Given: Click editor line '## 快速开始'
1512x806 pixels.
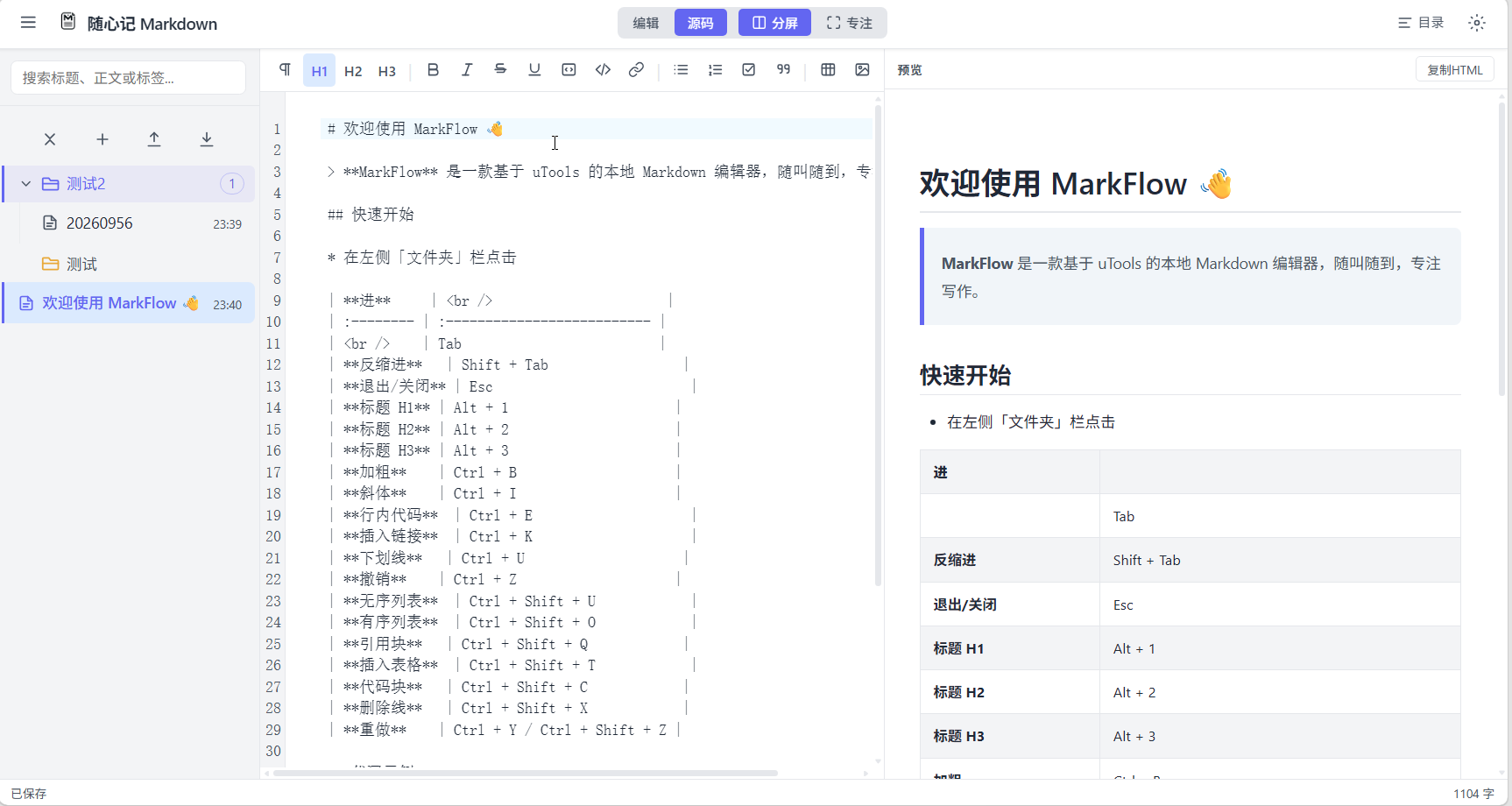Looking at the screenshot, I should [x=371, y=215].
